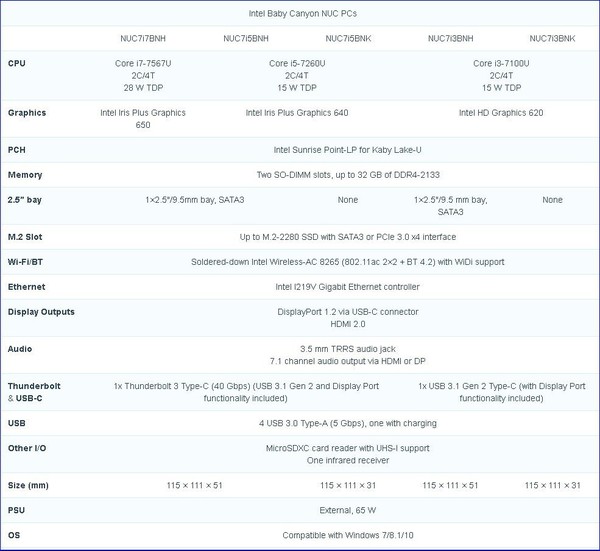Click the Audio row label
Screen dimensions: 600x551
(x=20, y=349)
